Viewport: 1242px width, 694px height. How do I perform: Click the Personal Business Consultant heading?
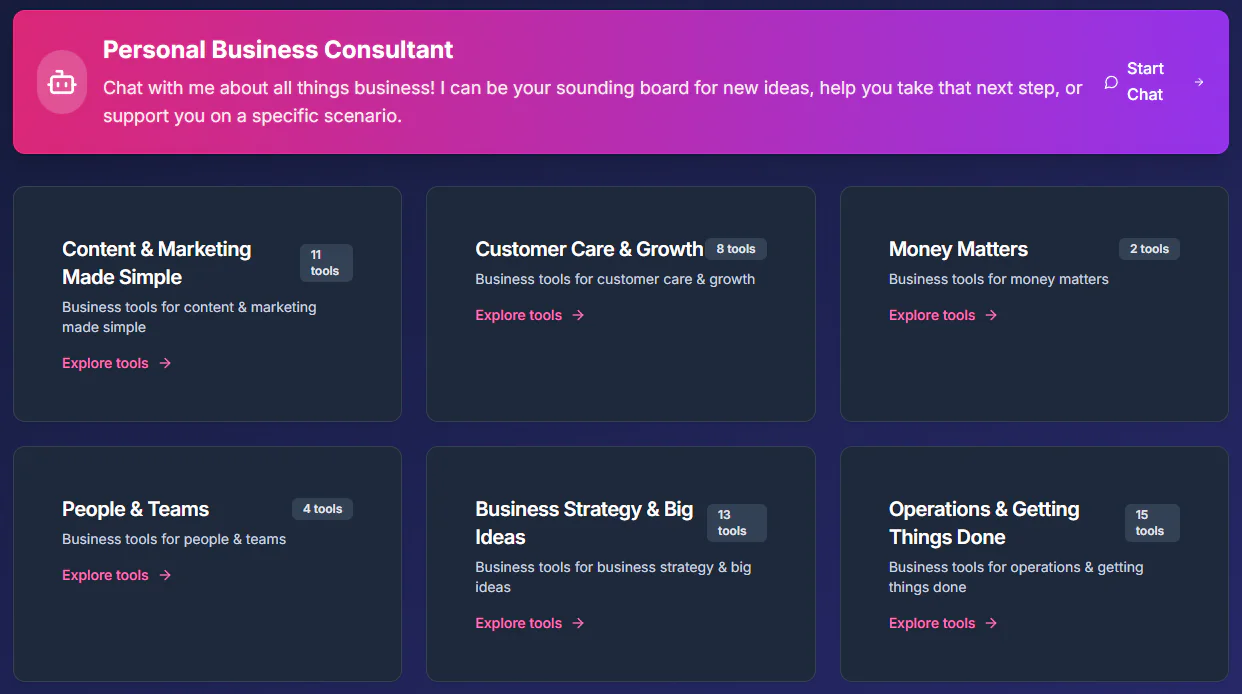[278, 50]
